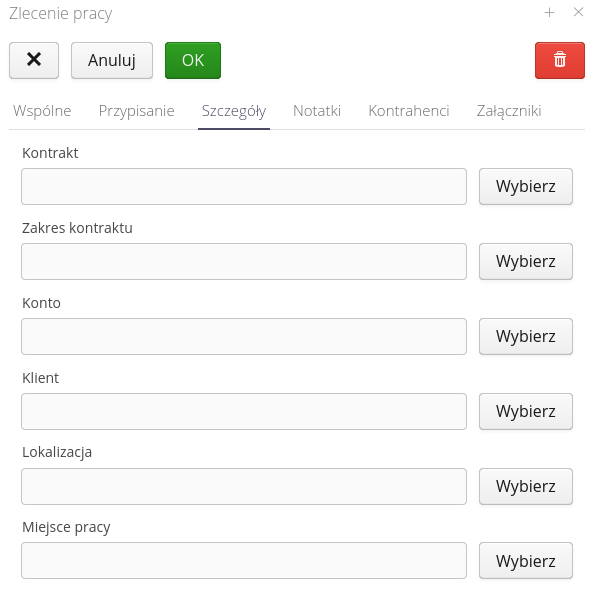The width and height of the screenshot is (593, 595).
Task: Click into the Klient text field
Action: click(x=244, y=411)
